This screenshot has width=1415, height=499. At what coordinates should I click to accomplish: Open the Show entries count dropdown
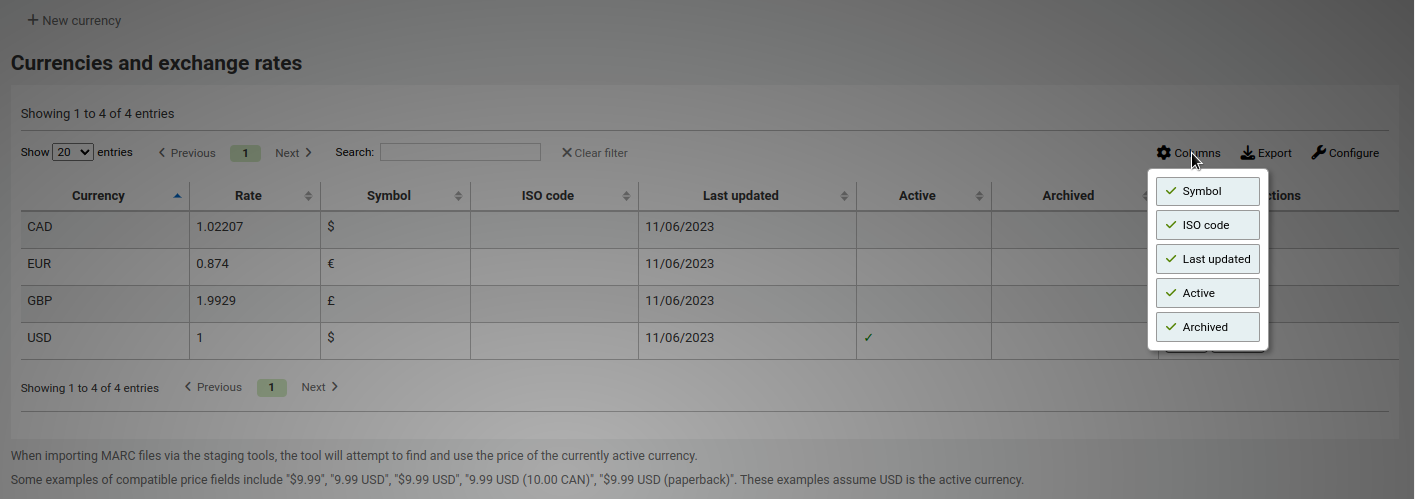pyautogui.click(x=73, y=152)
